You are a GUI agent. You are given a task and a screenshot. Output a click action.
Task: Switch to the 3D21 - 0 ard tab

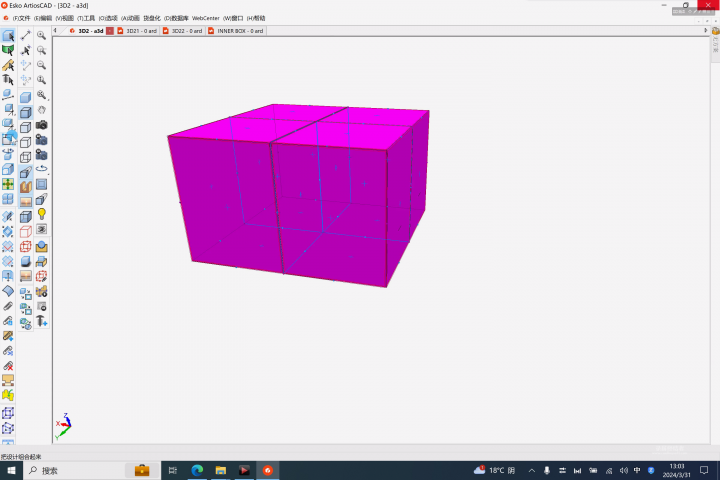coord(140,31)
